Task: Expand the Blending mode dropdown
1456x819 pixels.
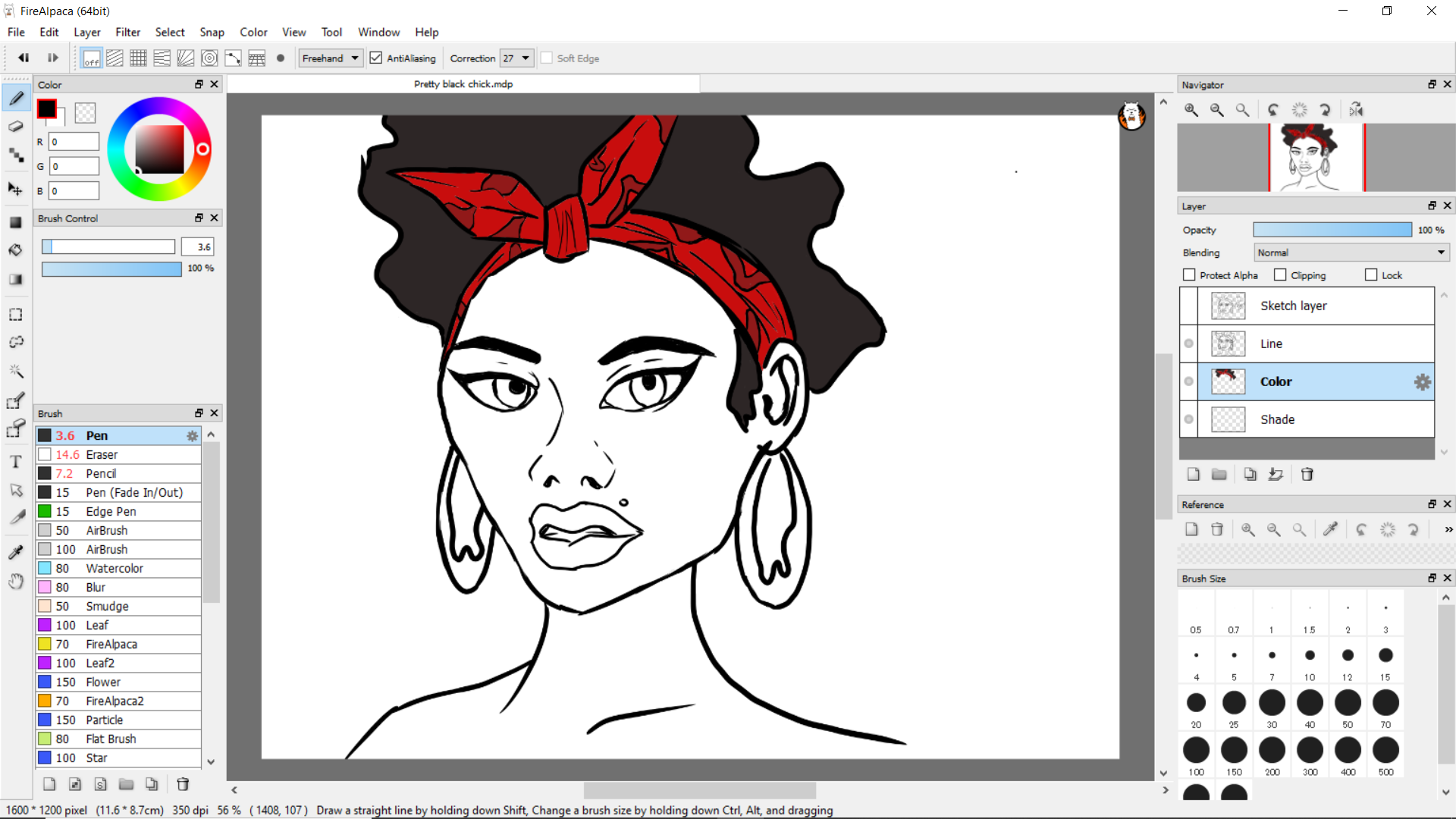Action: pos(1351,253)
